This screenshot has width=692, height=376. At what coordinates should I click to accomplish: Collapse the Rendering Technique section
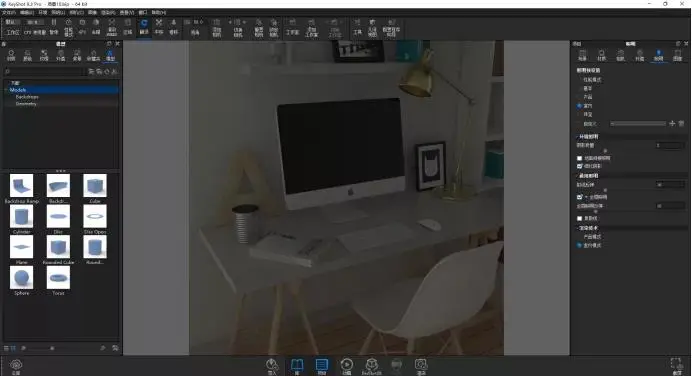[x=578, y=228]
